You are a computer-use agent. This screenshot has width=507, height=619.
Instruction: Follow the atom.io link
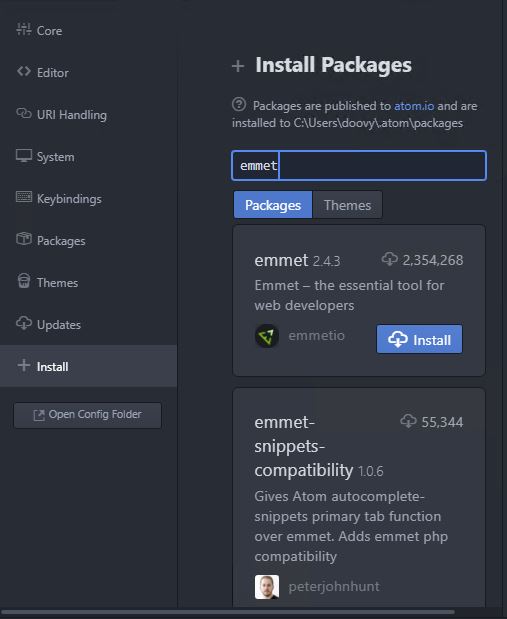coord(414,106)
